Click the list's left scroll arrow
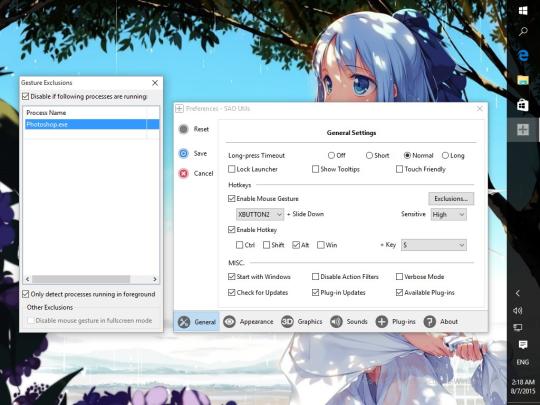The image size is (540, 405). [28, 279]
